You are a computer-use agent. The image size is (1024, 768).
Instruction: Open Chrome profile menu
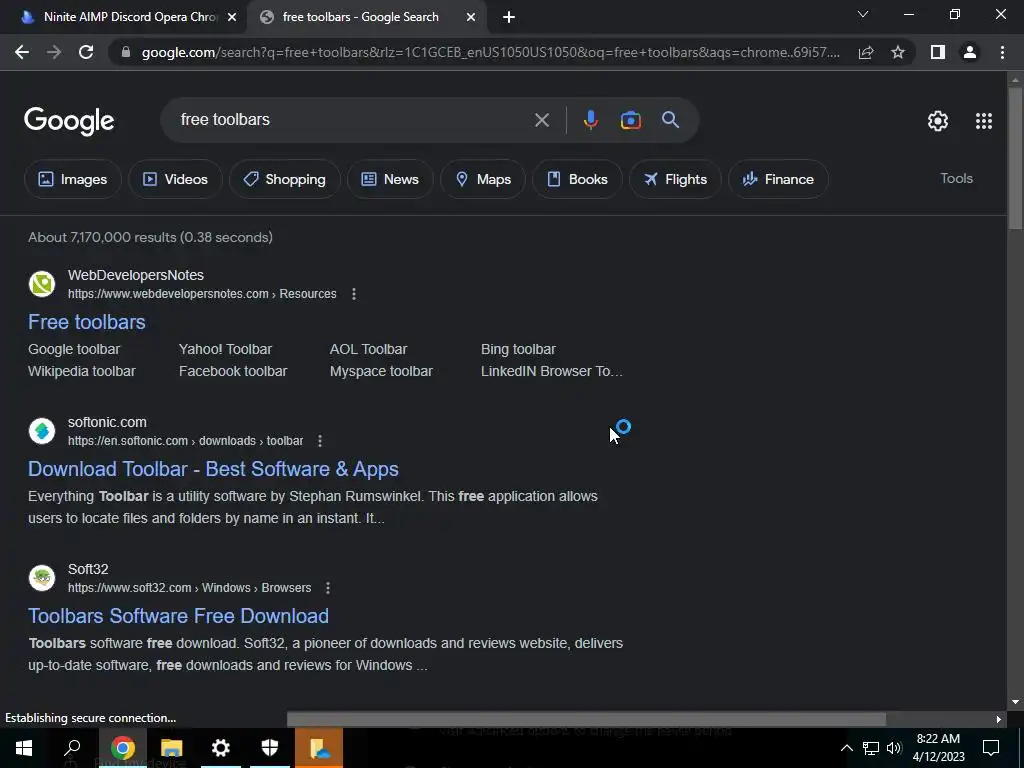pos(970,52)
